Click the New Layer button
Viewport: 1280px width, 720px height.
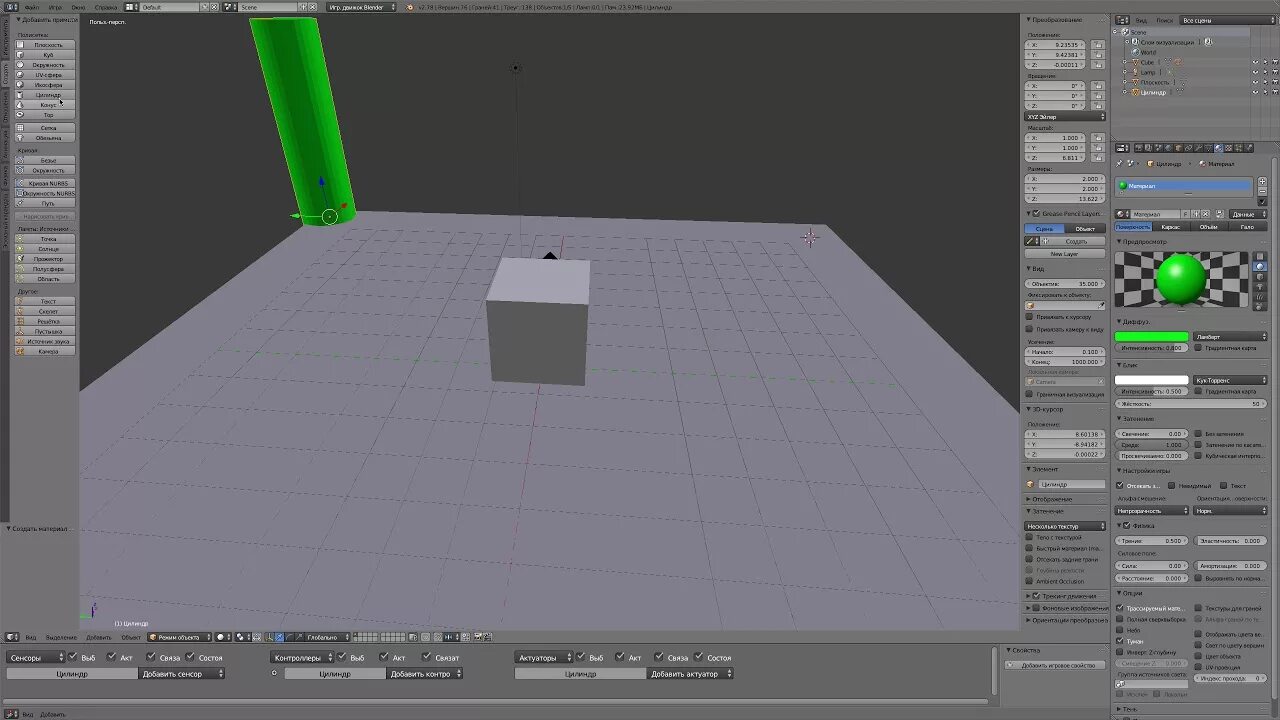tap(1064, 254)
